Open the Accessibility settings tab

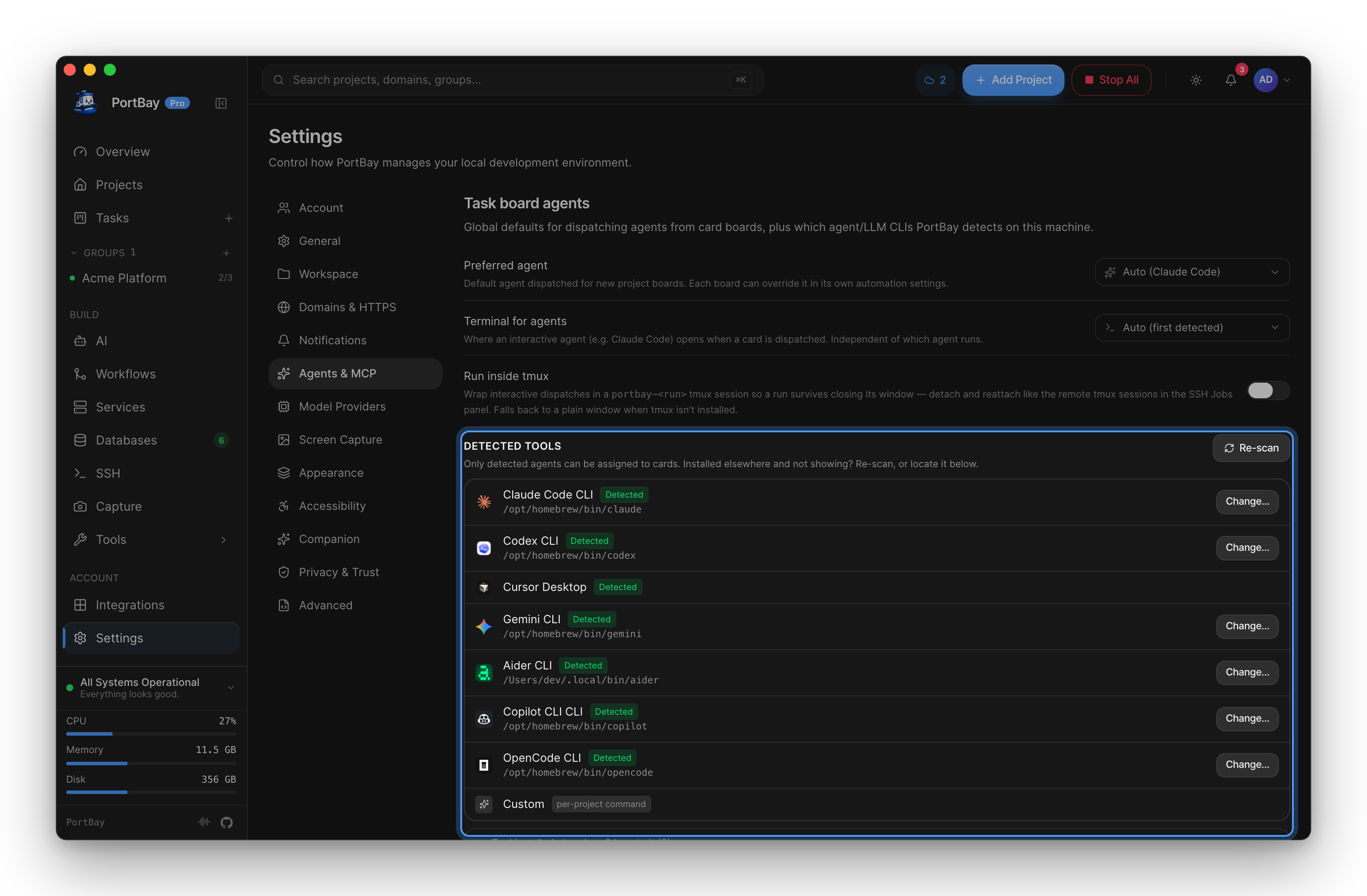(355, 506)
